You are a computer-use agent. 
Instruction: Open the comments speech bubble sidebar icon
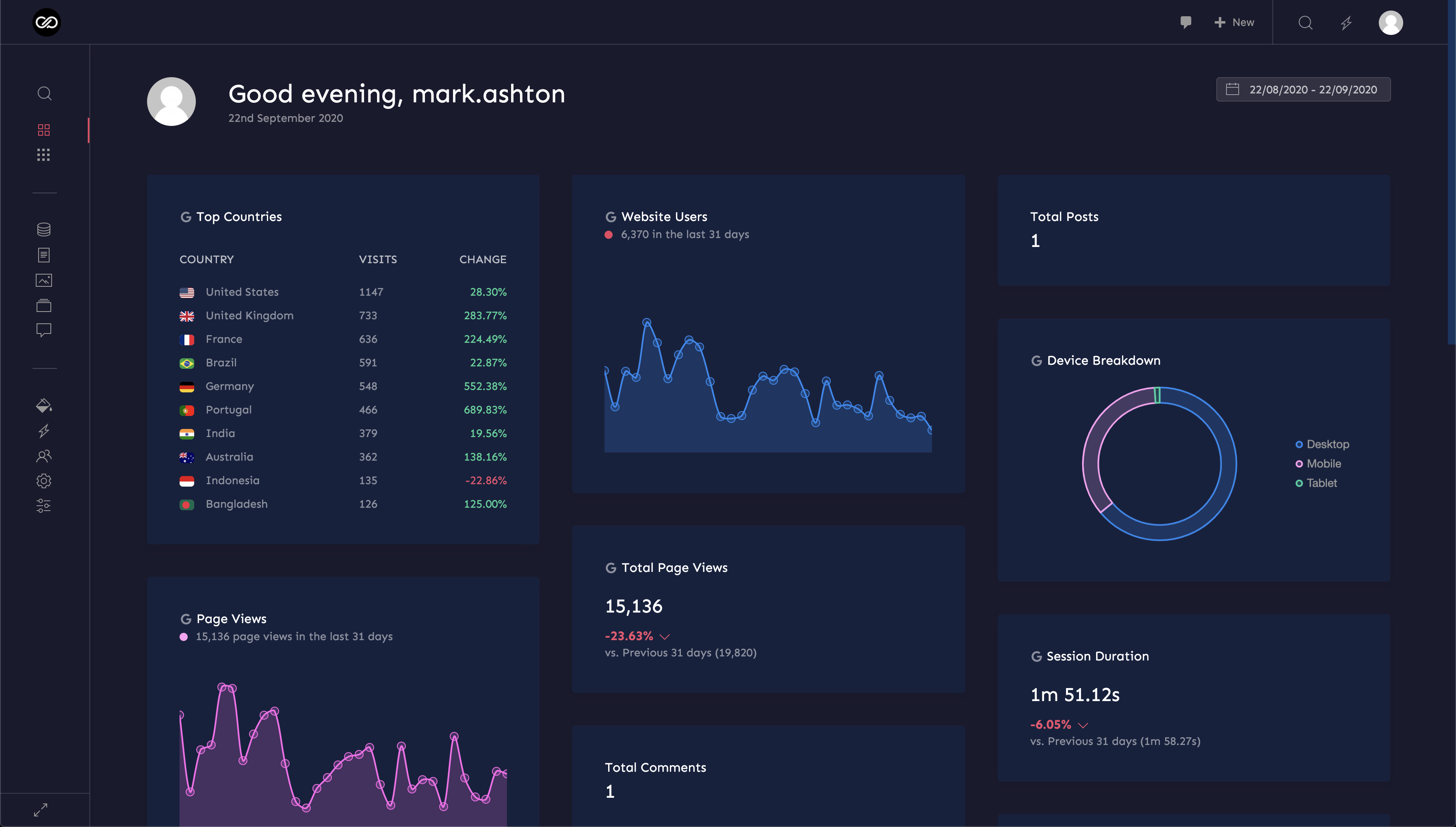[x=44, y=330]
